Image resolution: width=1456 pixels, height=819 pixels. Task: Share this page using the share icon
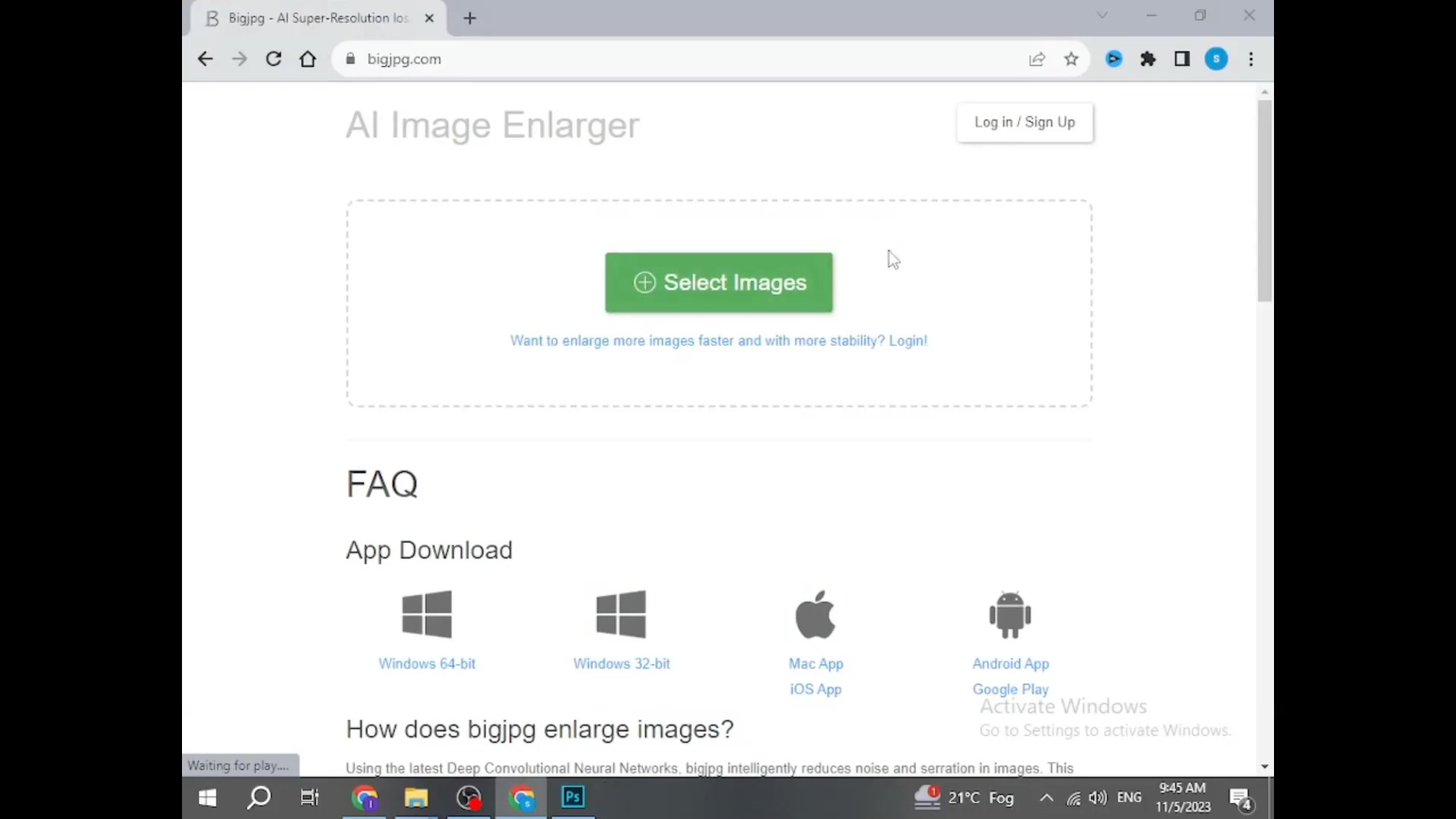pyautogui.click(x=1037, y=59)
